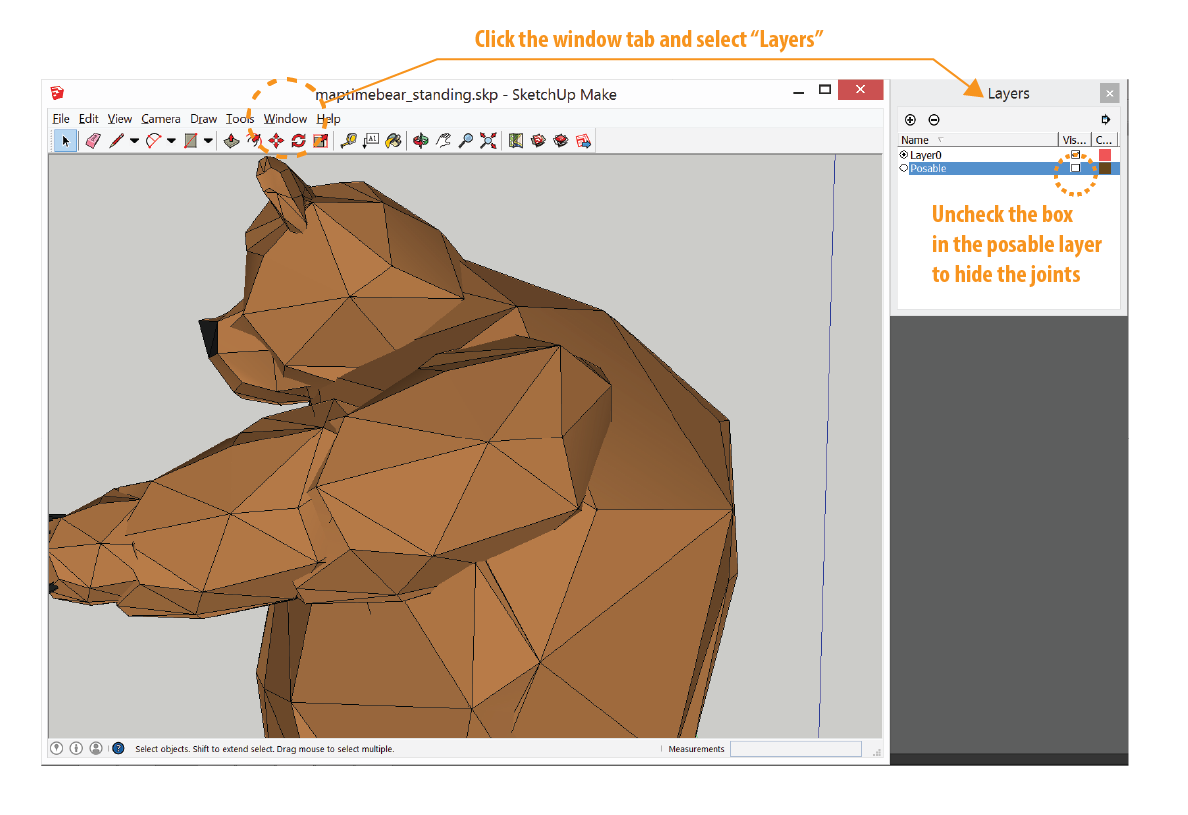The image size is (1188, 815).
Task: Set Posable as the active layer
Action: [903, 168]
